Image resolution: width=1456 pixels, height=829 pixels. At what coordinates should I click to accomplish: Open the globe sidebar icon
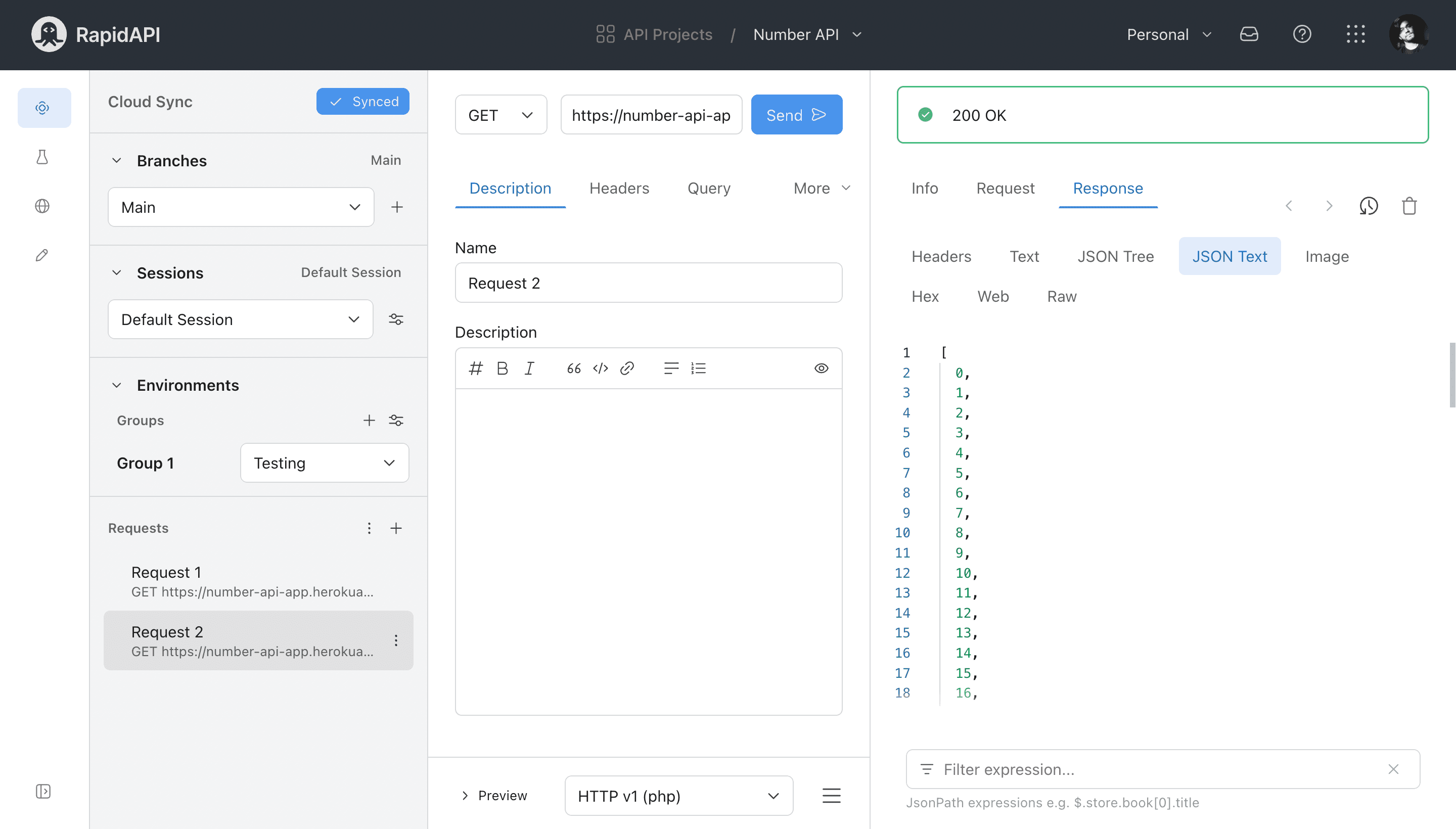tap(42, 206)
